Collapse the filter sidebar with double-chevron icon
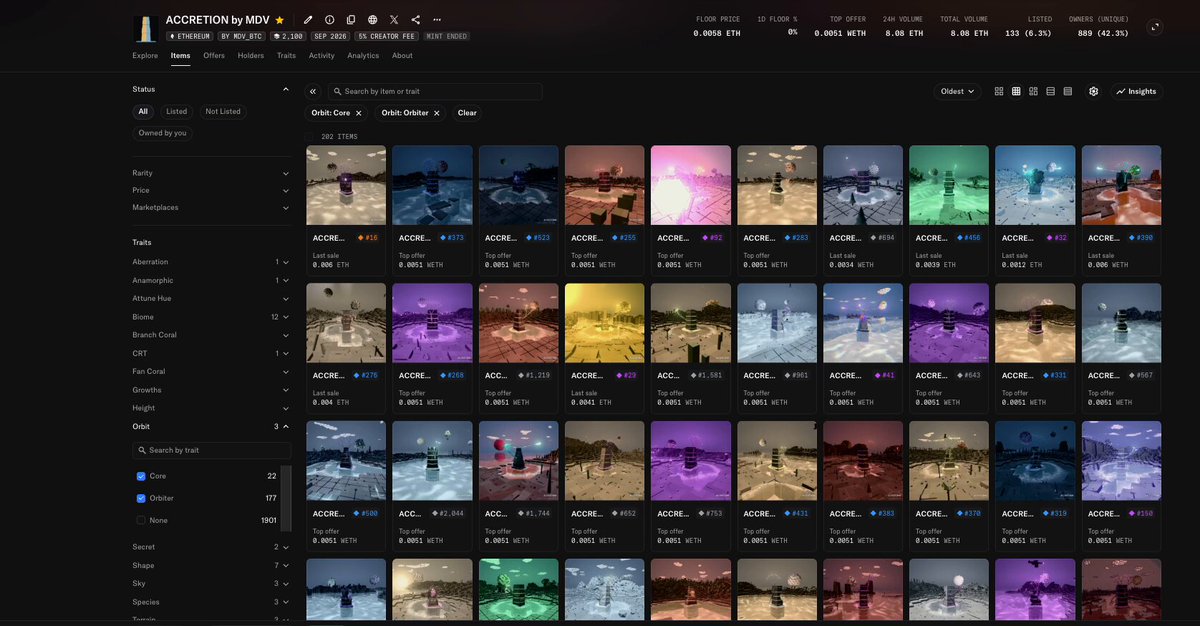1200x626 pixels. pyautogui.click(x=313, y=91)
